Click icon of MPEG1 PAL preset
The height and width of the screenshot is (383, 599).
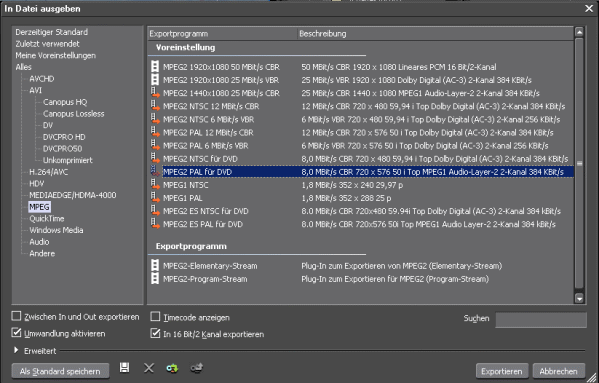pos(155,198)
